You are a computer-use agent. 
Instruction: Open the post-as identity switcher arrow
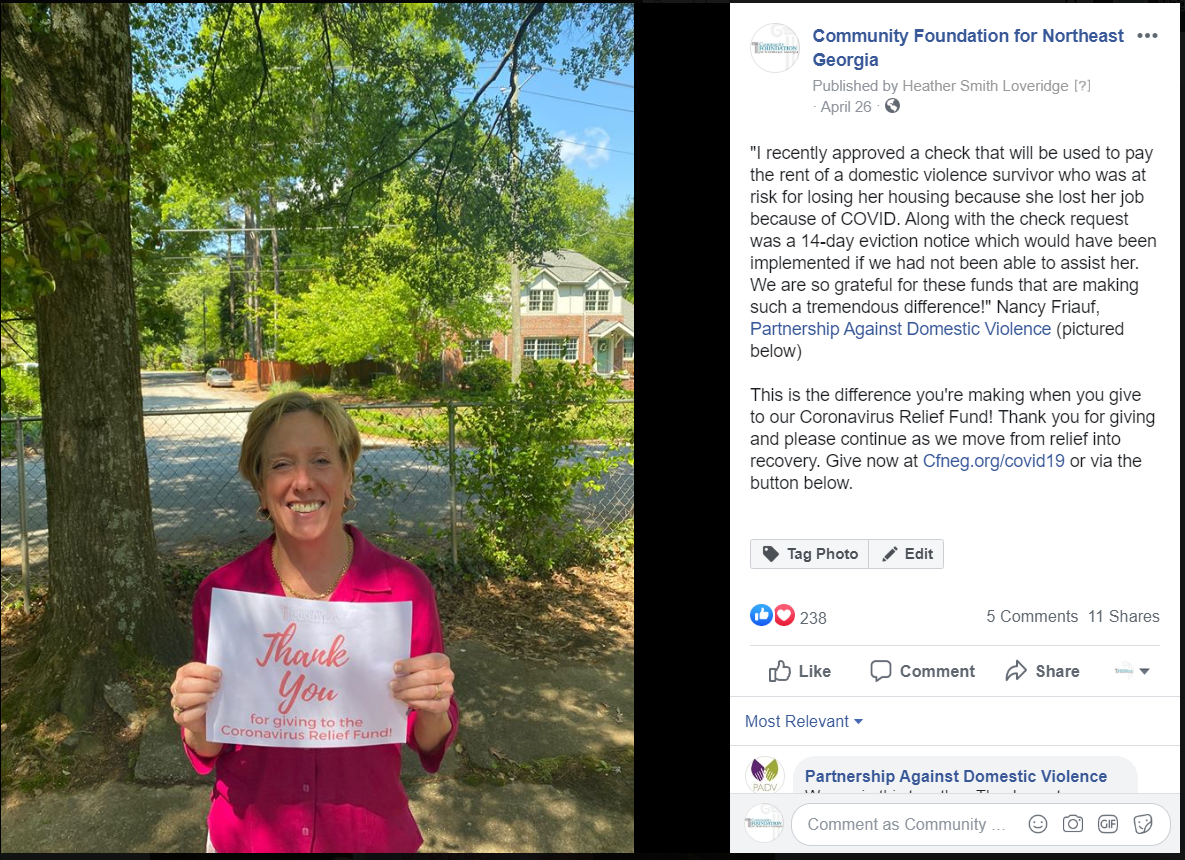tap(1132, 671)
